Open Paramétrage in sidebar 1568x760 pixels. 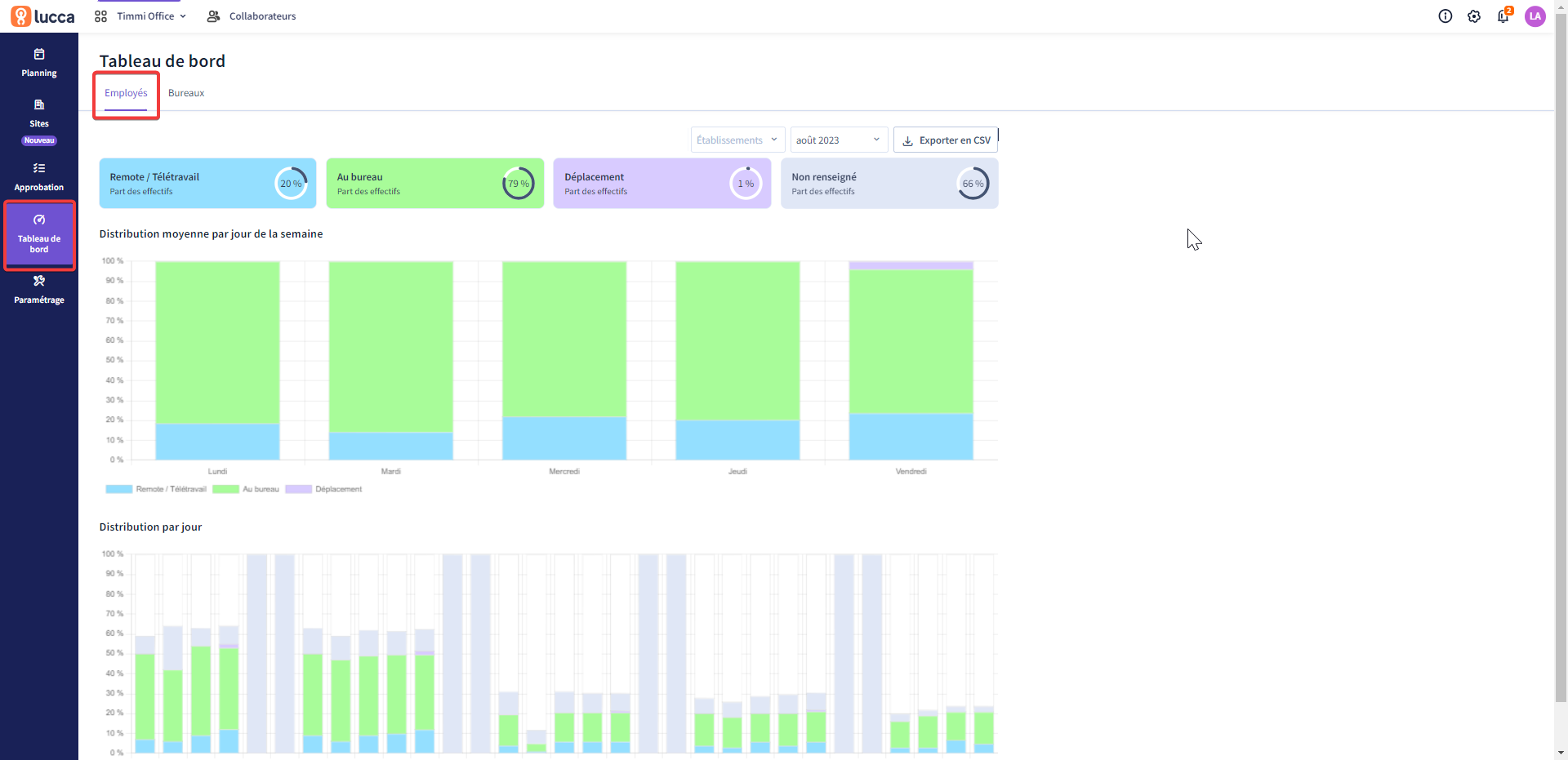(x=39, y=290)
